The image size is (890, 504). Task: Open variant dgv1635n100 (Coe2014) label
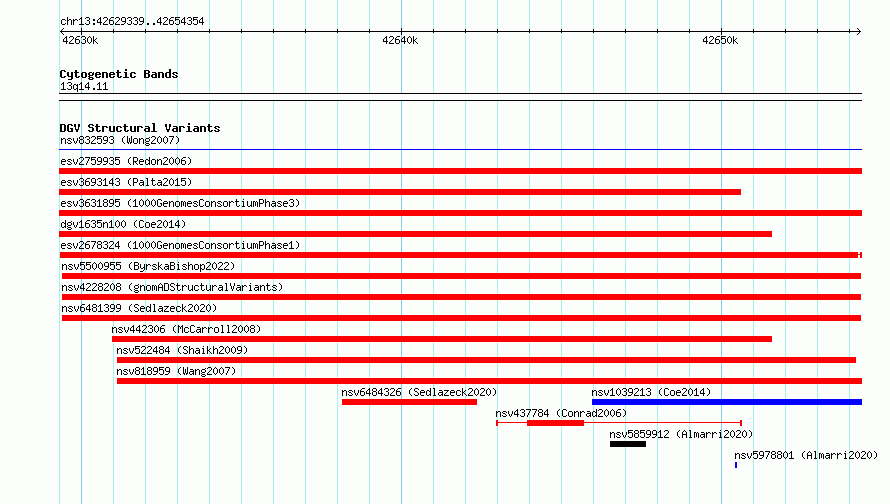pyautogui.click(x=123, y=224)
